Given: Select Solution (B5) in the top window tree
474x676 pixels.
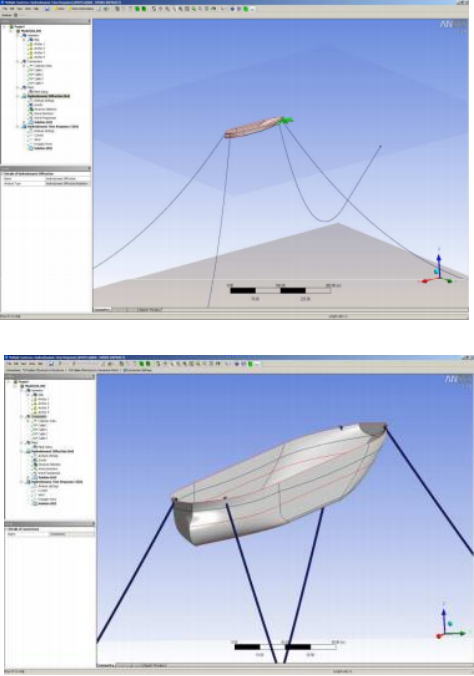Looking at the screenshot, I should coord(43,148).
